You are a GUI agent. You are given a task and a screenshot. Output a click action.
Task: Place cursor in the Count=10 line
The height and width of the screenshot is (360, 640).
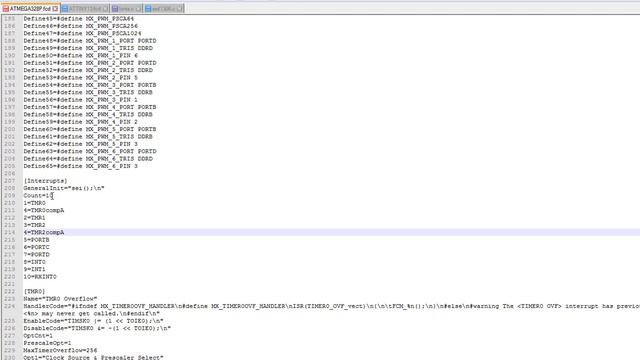[x=38, y=196]
